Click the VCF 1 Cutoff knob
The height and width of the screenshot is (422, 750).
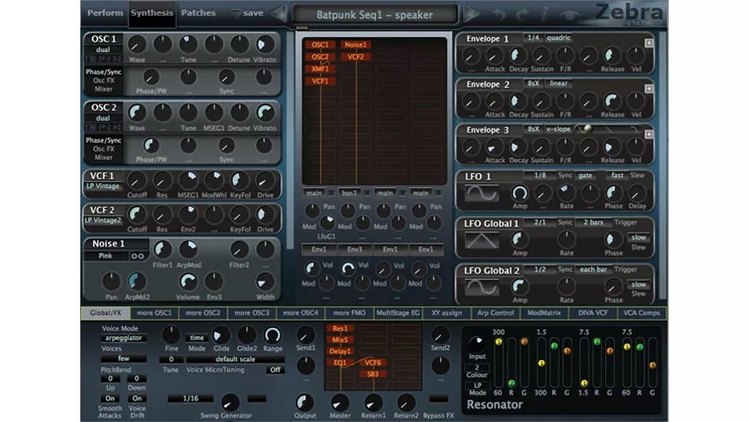click(x=137, y=181)
